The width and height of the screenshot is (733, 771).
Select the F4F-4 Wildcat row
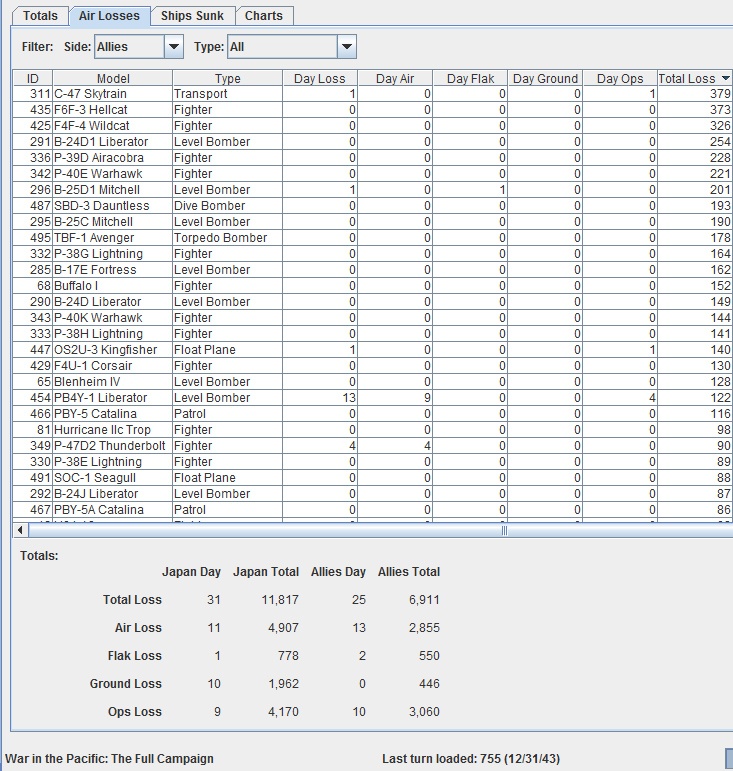(x=373, y=126)
